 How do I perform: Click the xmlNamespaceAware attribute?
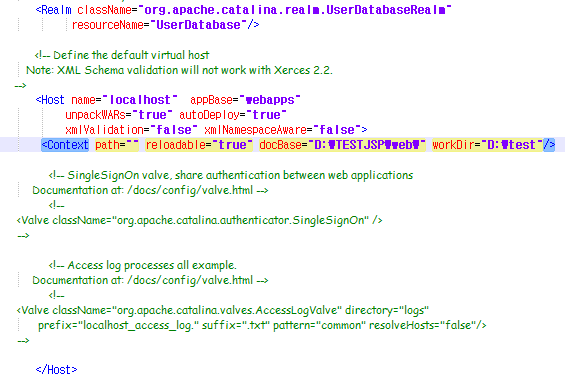[x=255, y=130]
